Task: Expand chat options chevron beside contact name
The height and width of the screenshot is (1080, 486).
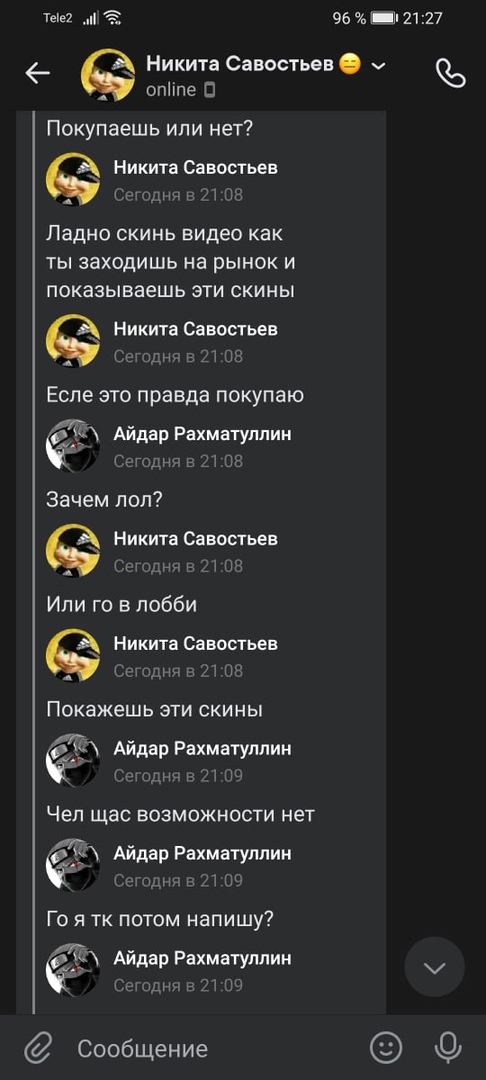Action: (379, 66)
